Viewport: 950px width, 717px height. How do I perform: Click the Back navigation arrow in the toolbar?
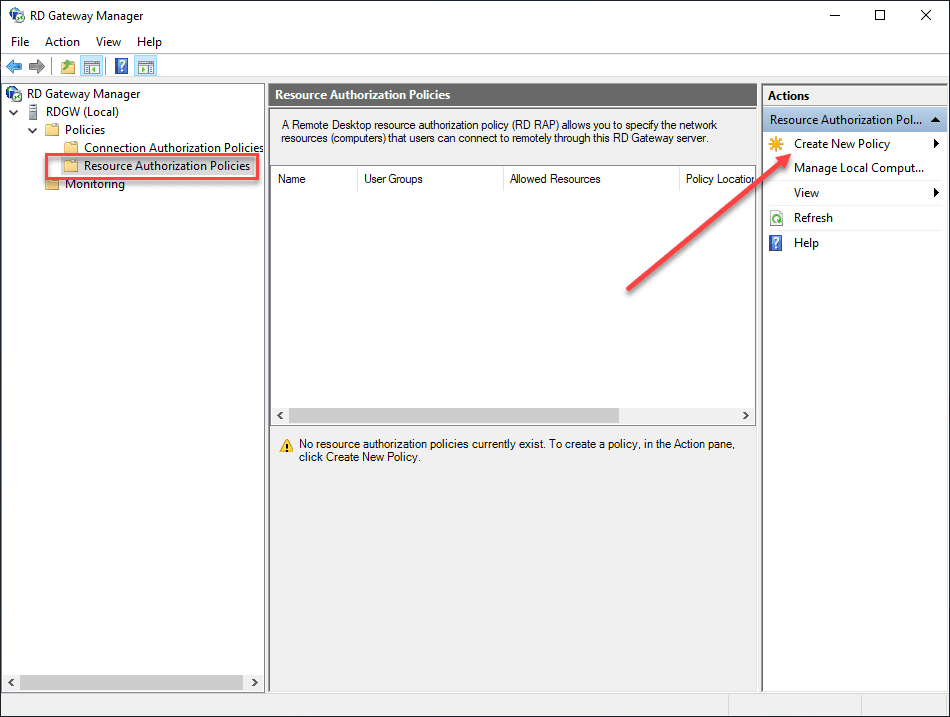[13, 66]
